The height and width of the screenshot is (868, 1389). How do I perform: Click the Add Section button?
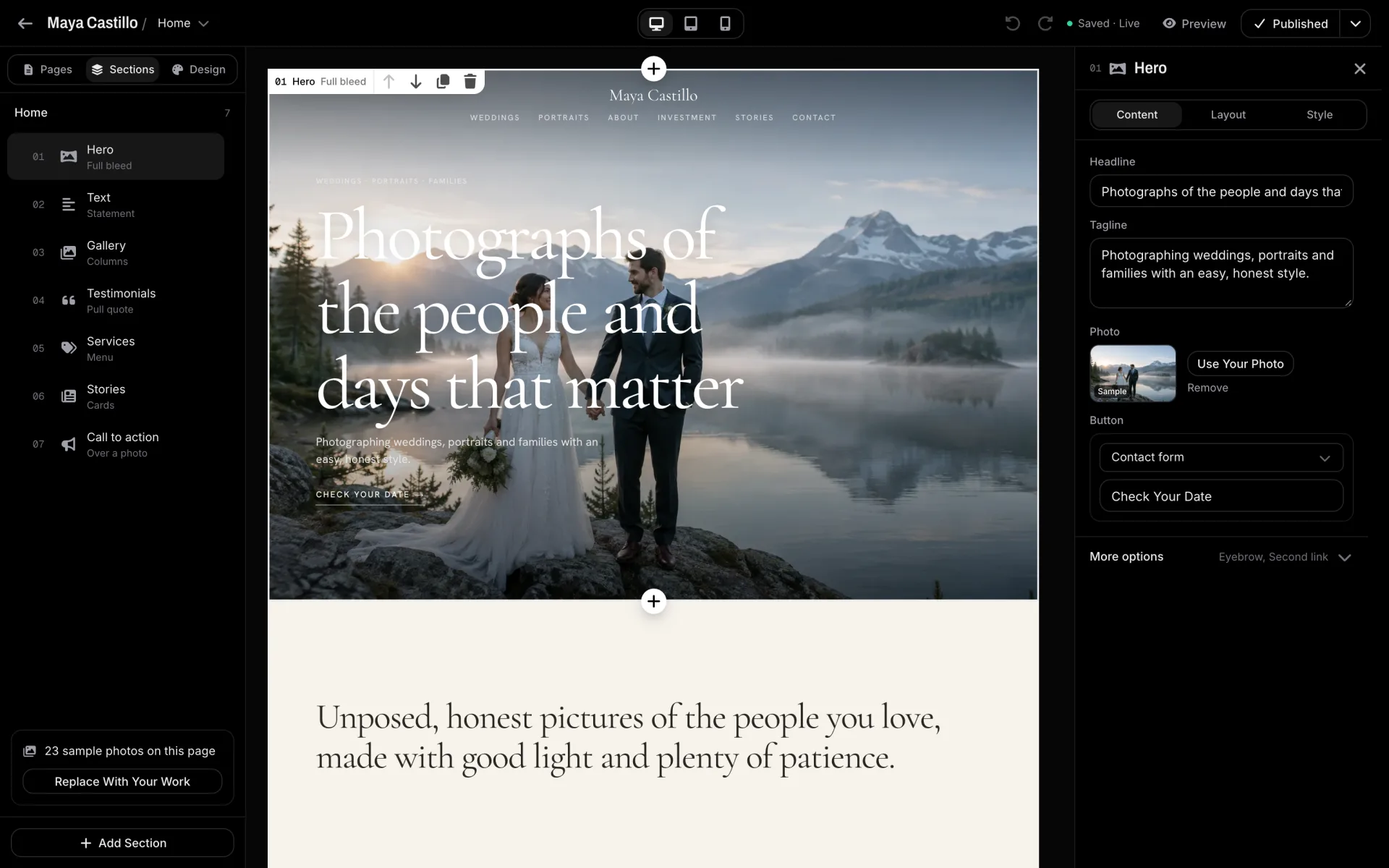click(122, 843)
